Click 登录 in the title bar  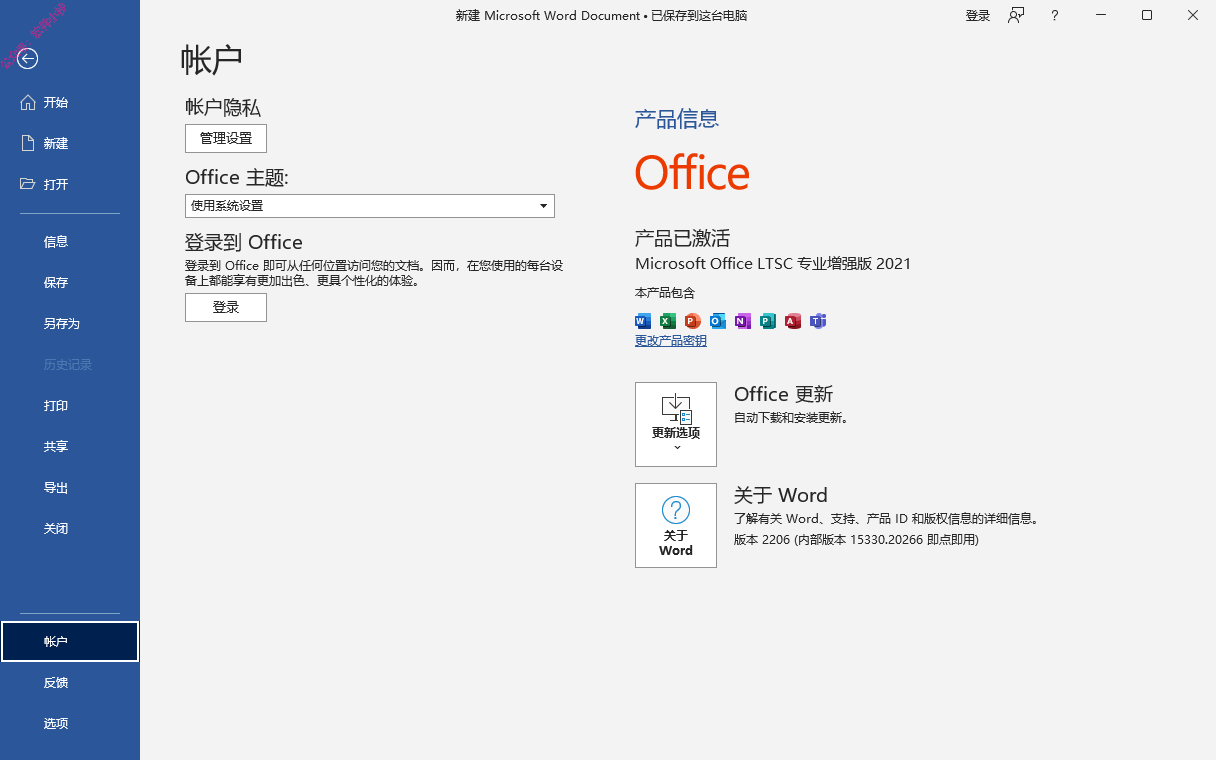point(978,15)
